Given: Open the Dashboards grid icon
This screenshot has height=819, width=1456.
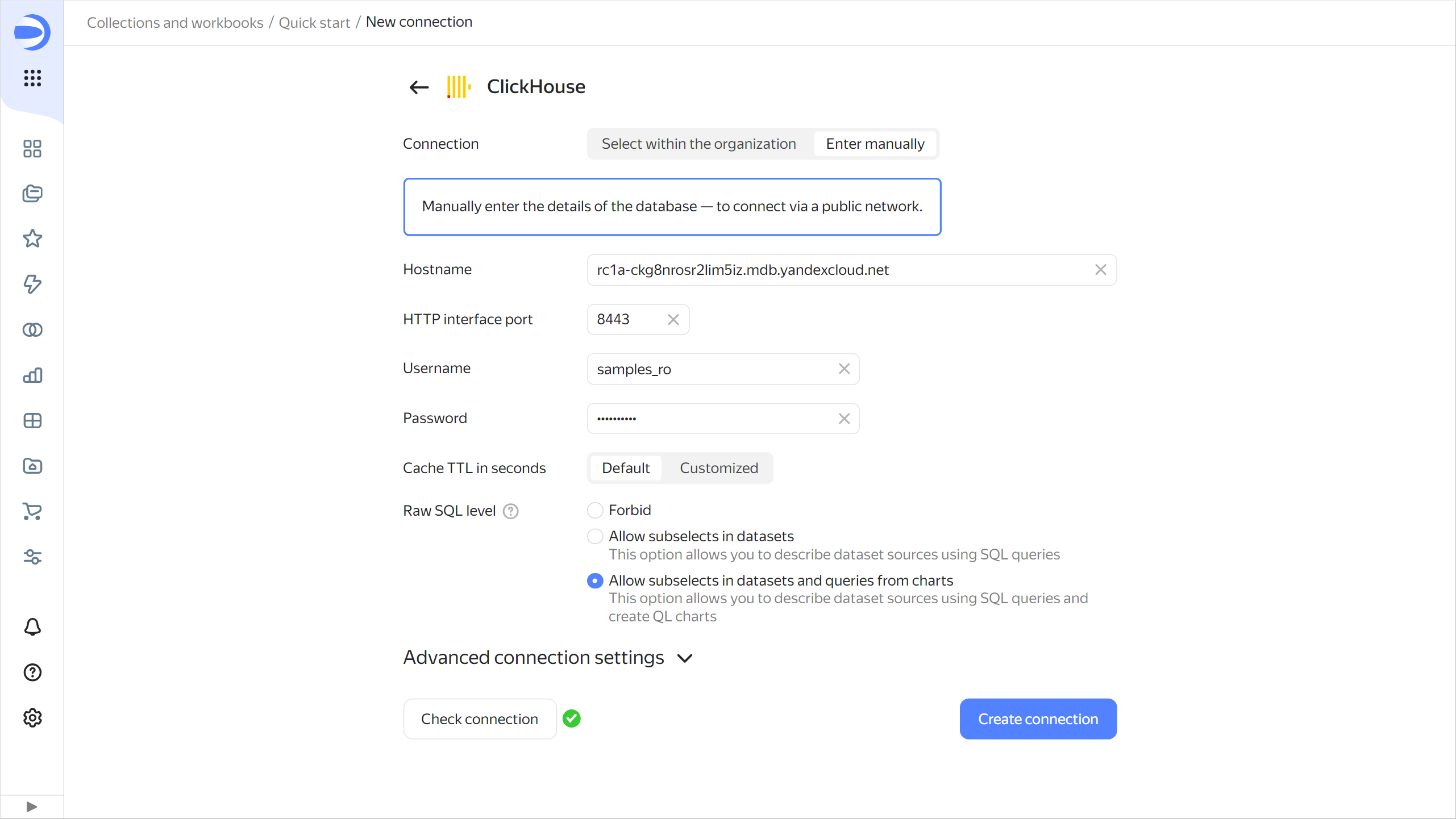Looking at the screenshot, I should (x=32, y=149).
